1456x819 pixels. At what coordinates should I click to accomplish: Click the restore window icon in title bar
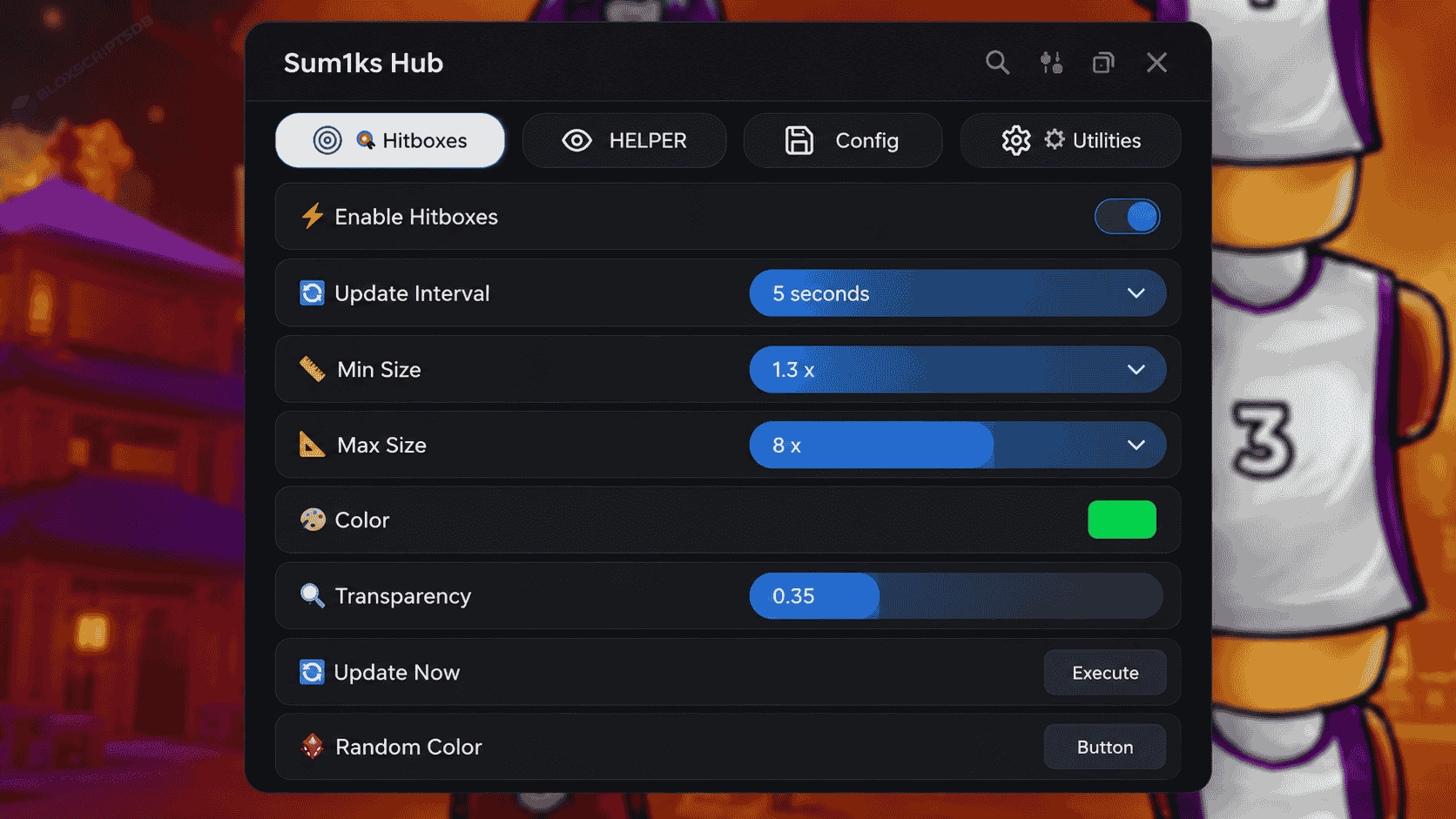click(x=1103, y=63)
